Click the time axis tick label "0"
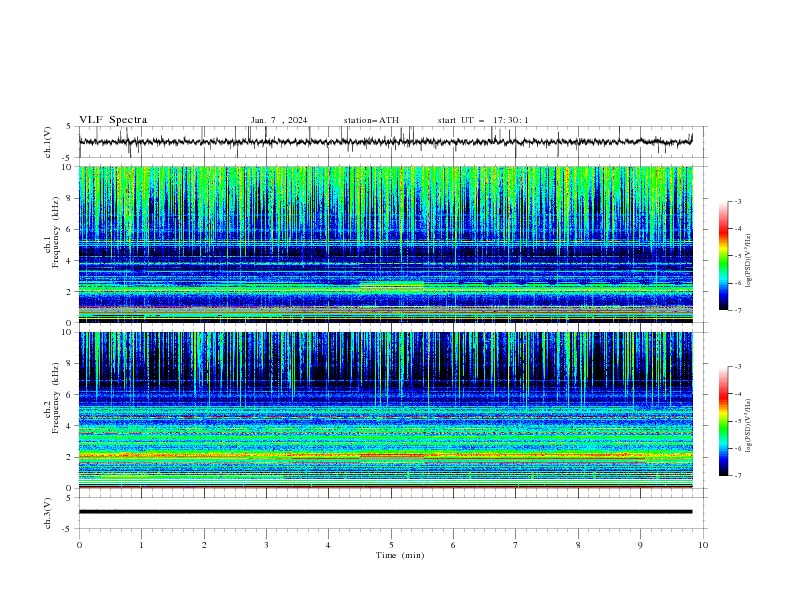The image size is (792, 612). click(79, 545)
